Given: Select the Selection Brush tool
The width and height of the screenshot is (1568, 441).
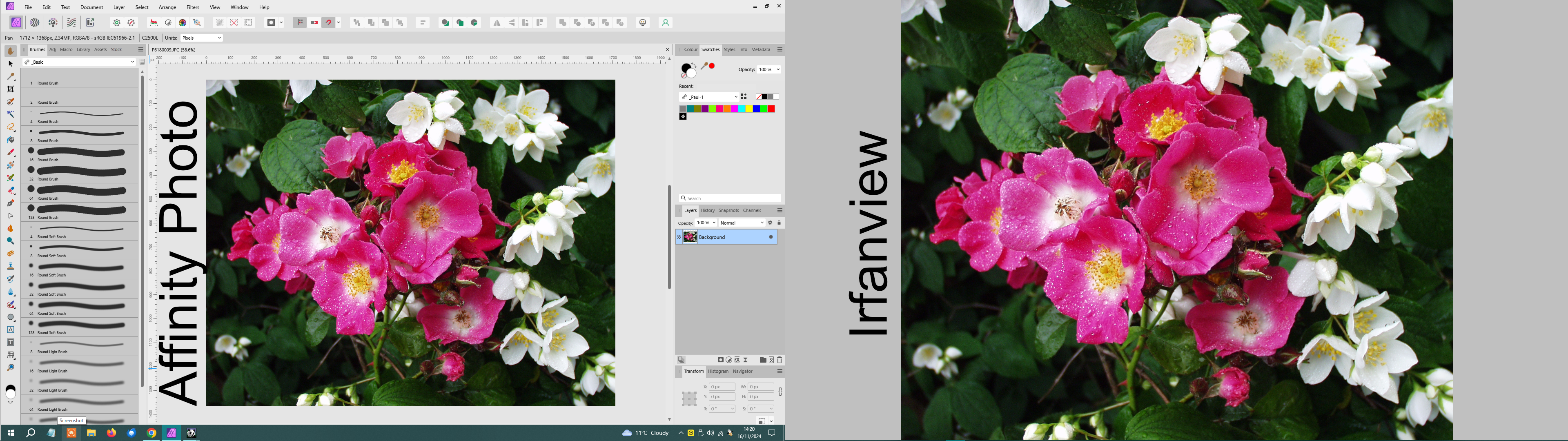Looking at the screenshot, I should click(10, 102).
